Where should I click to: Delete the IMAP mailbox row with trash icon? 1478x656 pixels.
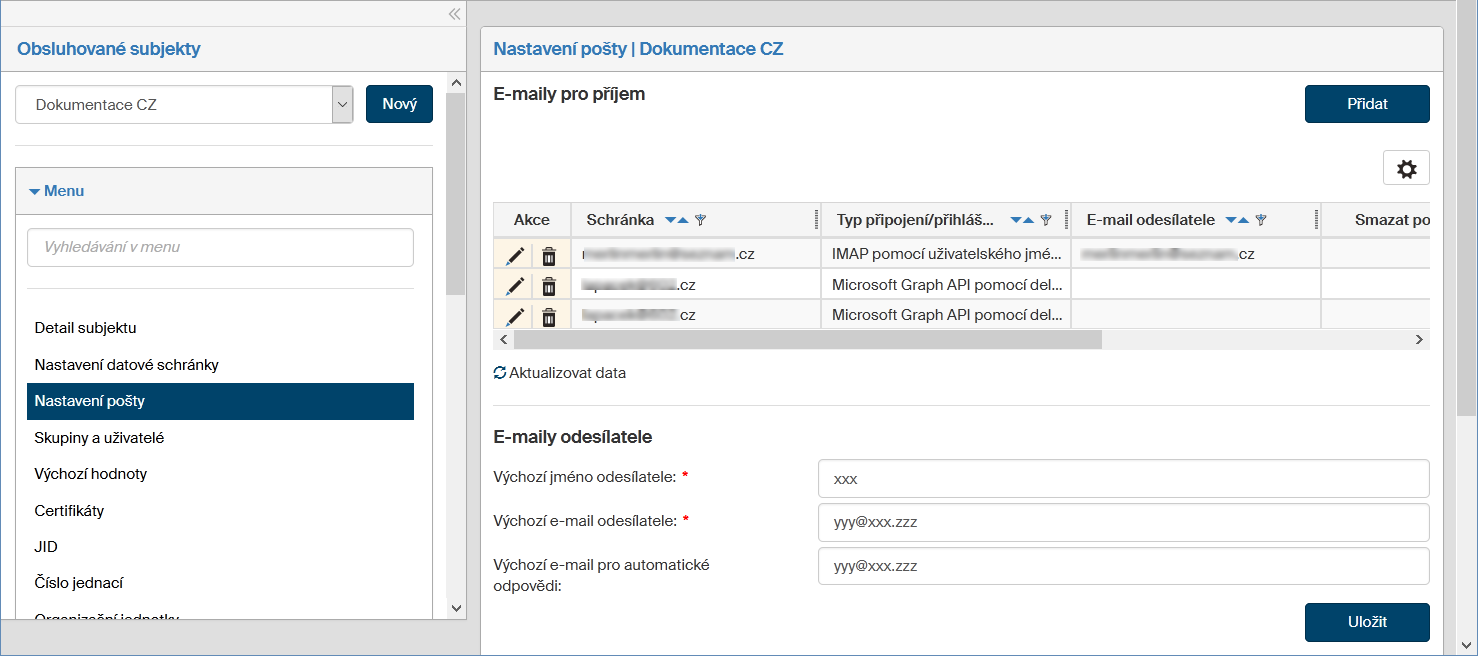(x=549, y=255)
